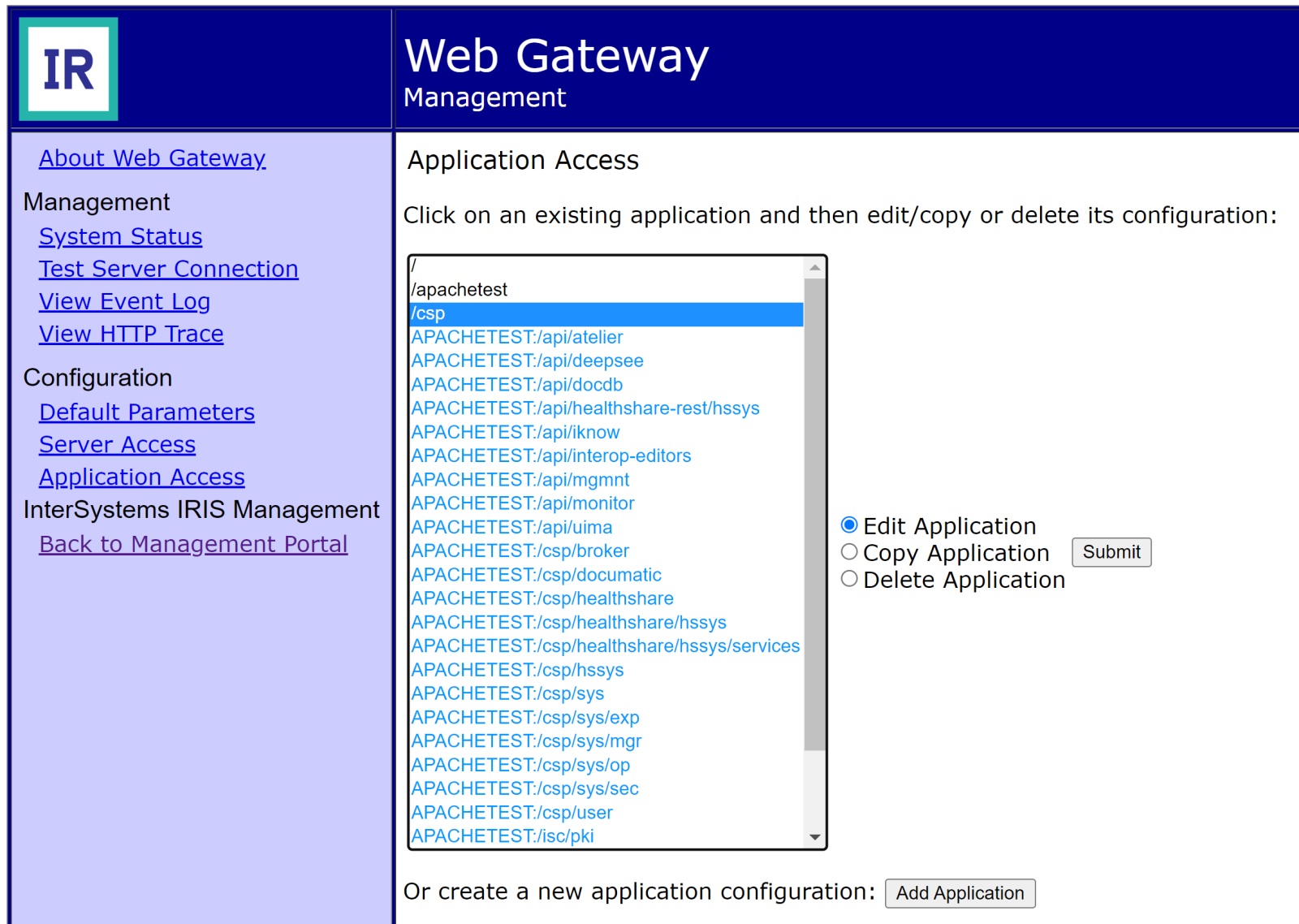This screenshot has width=1299, height=924.
Task: Navigate to Default Parameters
Action: click(146, 412)
